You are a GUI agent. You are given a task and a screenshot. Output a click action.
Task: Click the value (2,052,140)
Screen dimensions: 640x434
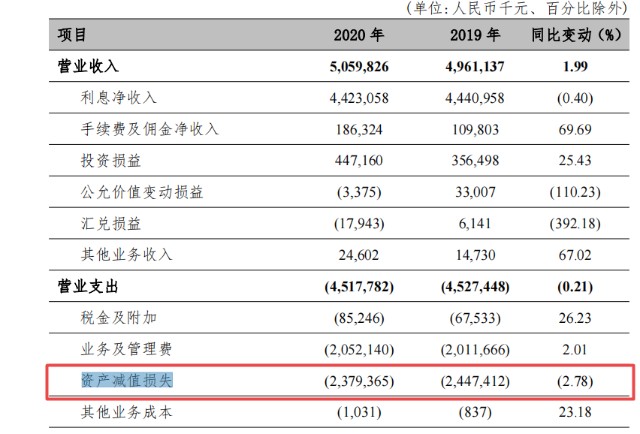coord(359,349)
